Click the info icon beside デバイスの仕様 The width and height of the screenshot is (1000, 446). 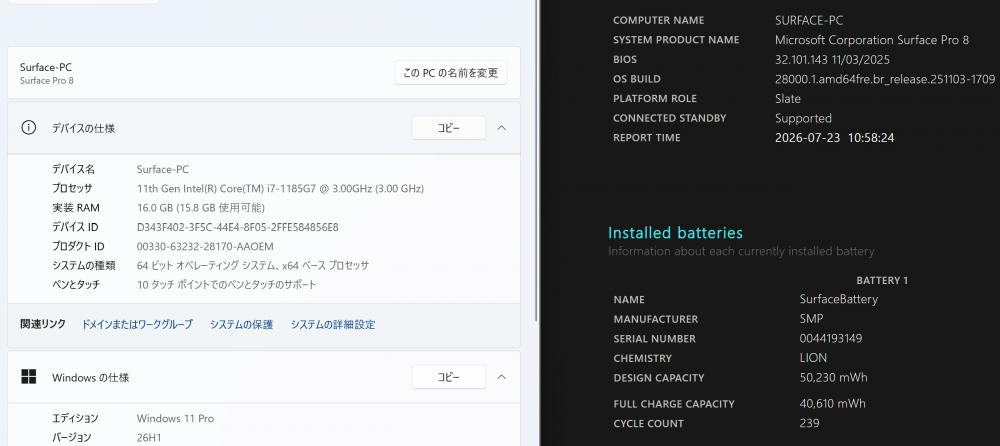[x=29, y=128]
